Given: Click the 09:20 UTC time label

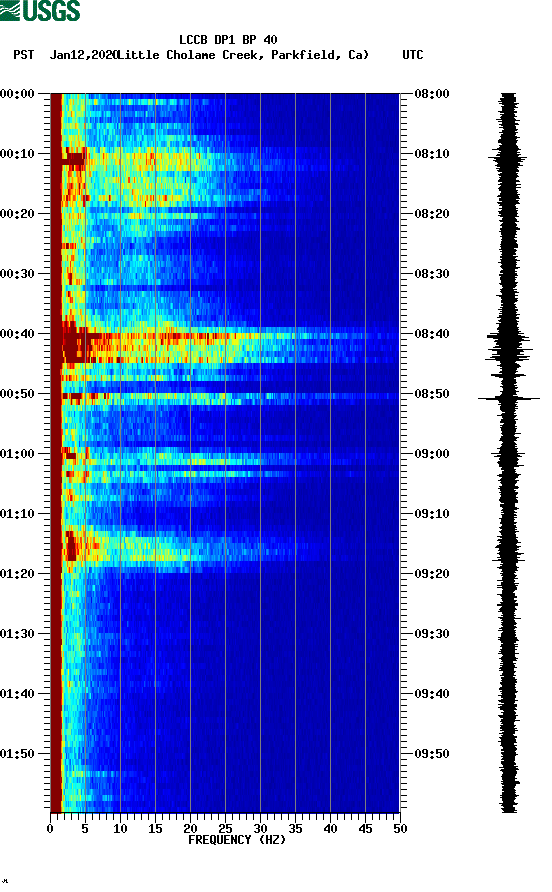Looking at the screenshot, I should (432, 574).
